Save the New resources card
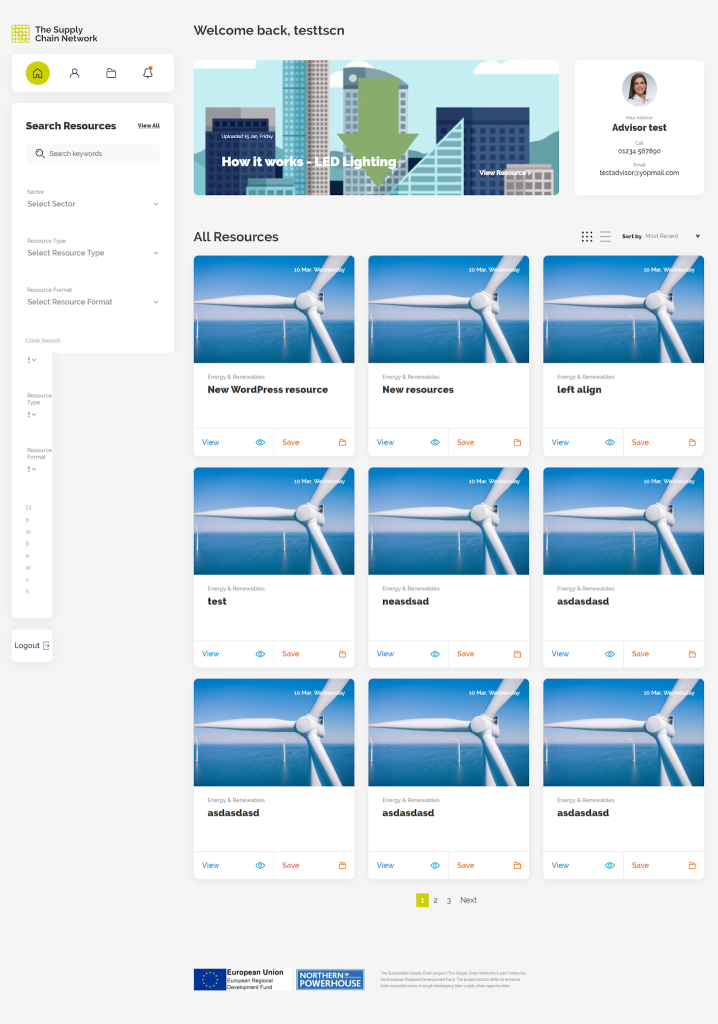The height and width of the screenshot is (1024, 718). (489, 442)
